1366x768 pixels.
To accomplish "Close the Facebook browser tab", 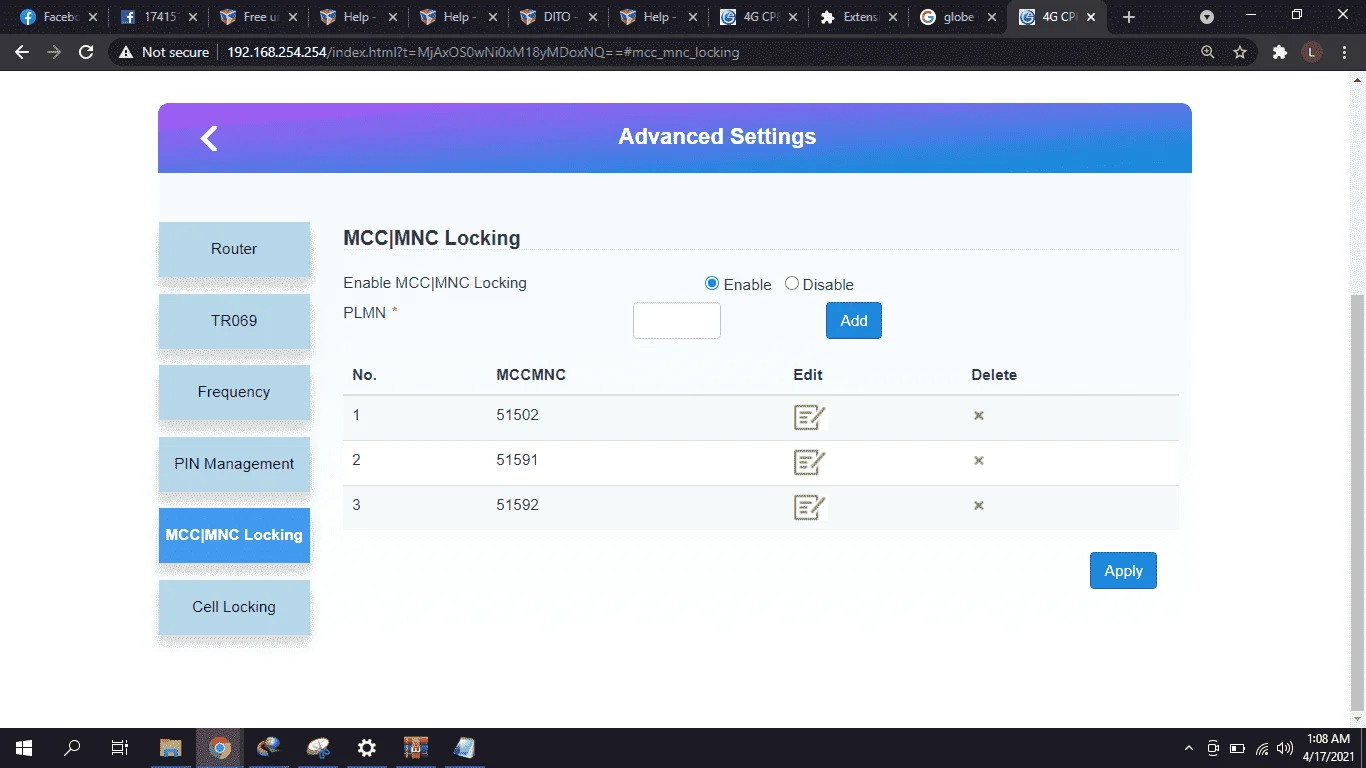I will pos(93,17).
